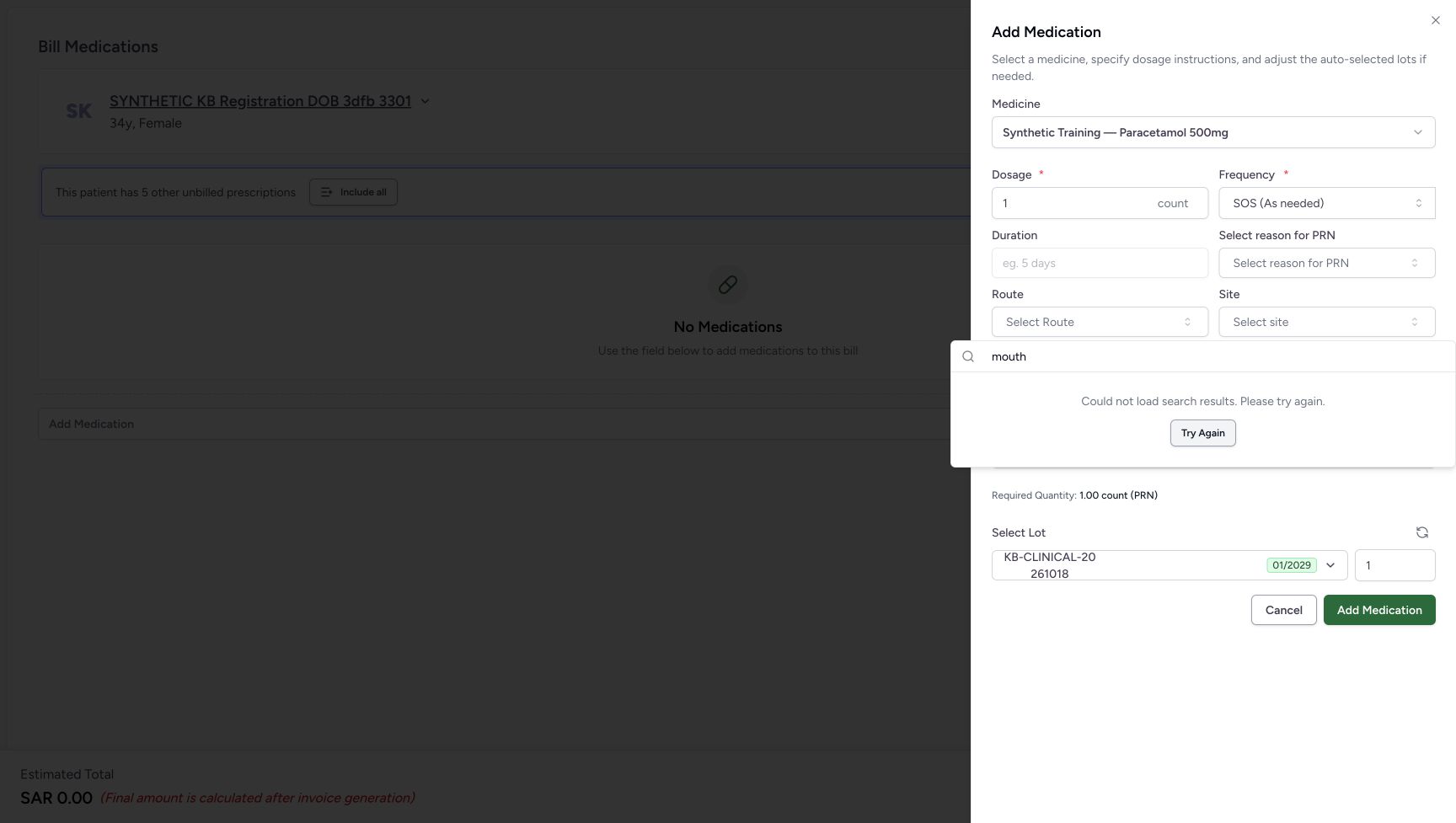The height and width of the screenshot is (823, 1456).
Task: Click the mouth search field
Action: [x=1213, y=356]
